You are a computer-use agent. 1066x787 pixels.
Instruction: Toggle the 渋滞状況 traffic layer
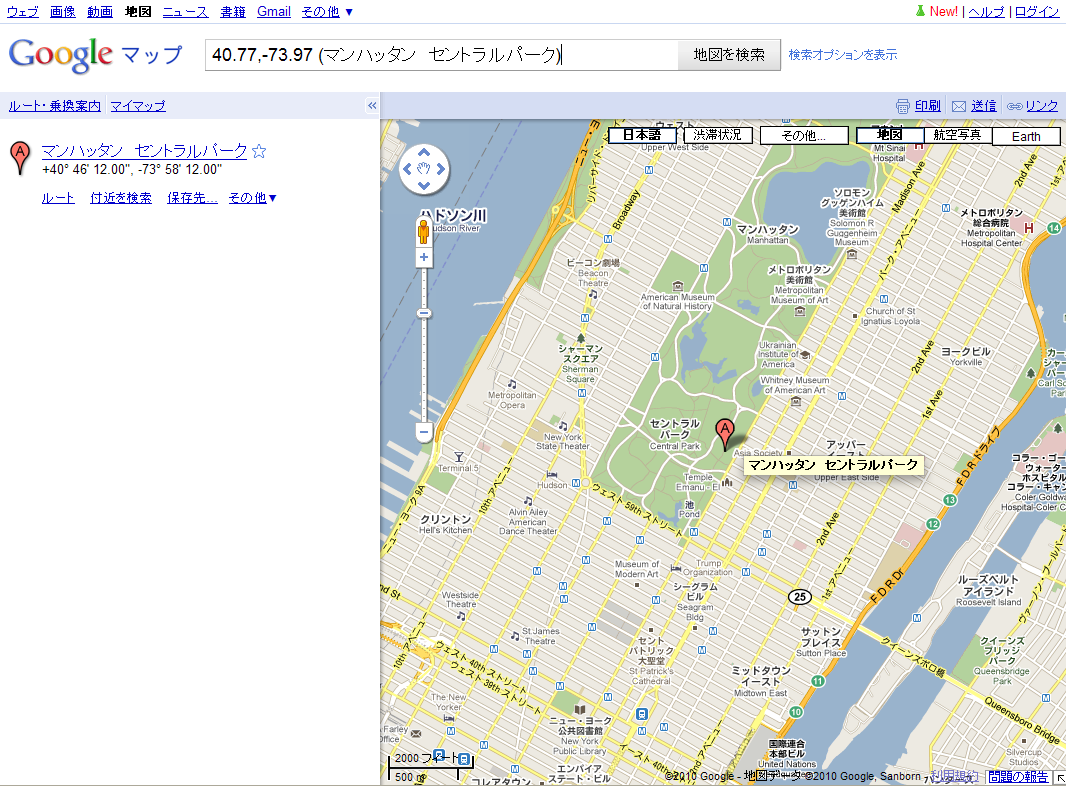click(717, 135)
